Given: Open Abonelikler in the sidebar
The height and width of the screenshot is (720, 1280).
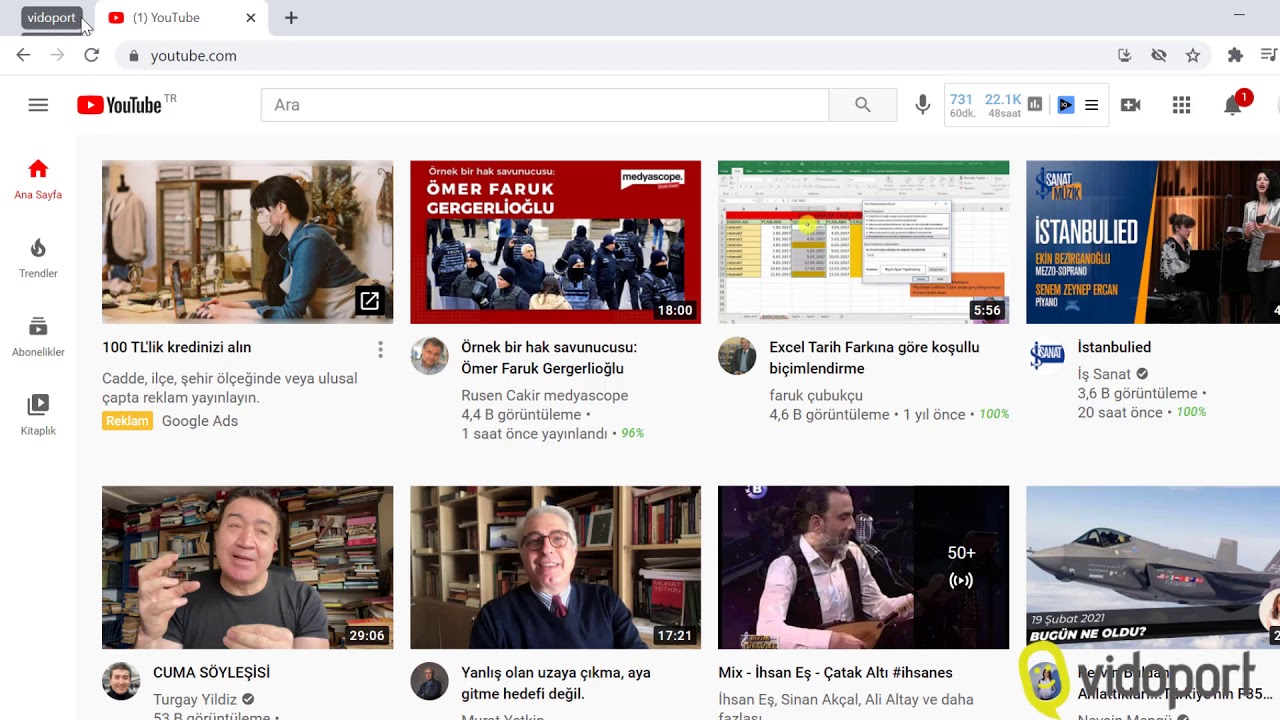Looking at the screenshot, I should coord(38,337).
